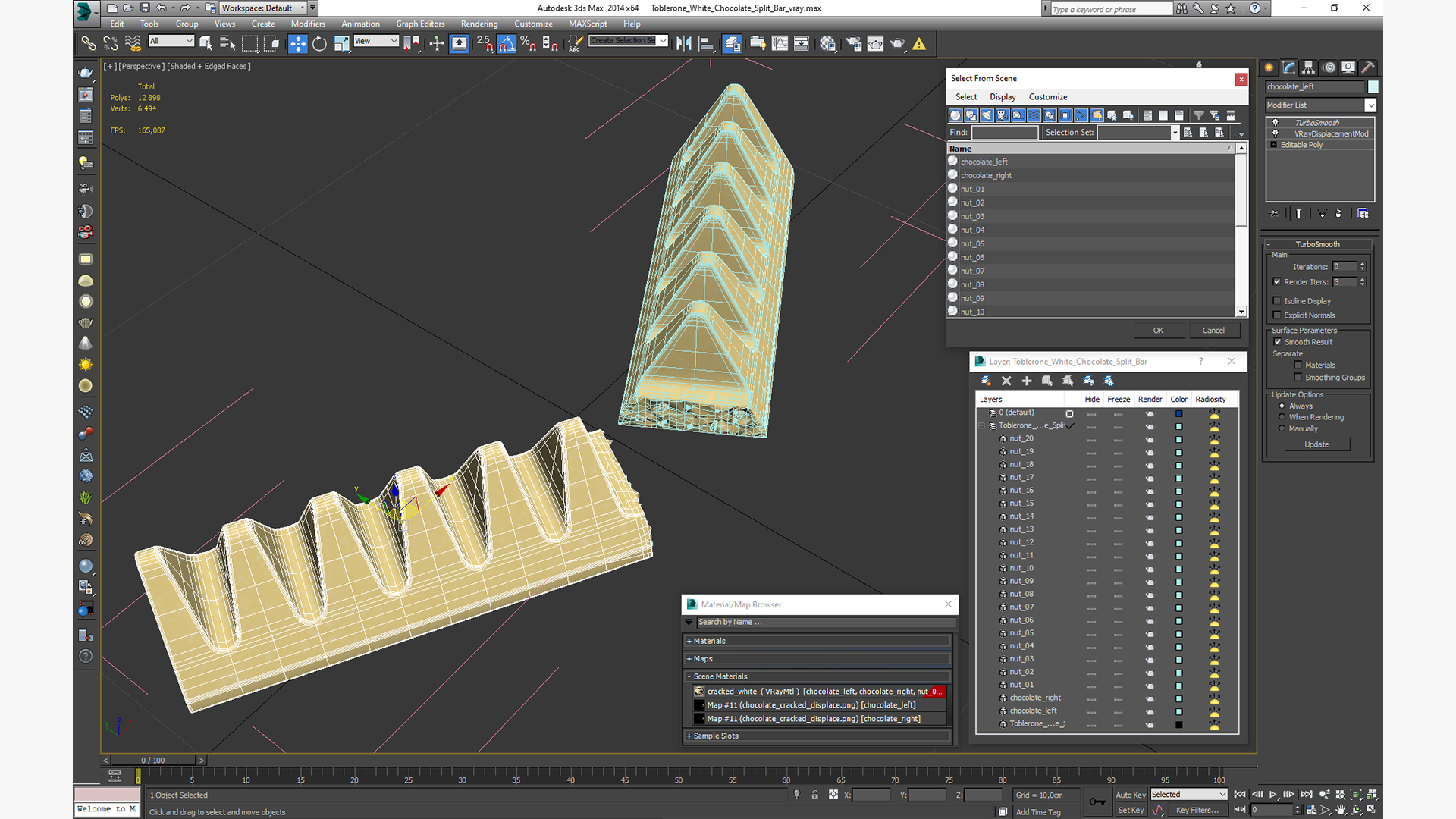Click Configure Modifier Sets icon
Viewport: 1456px width, 819px height.
[1363, 214]
